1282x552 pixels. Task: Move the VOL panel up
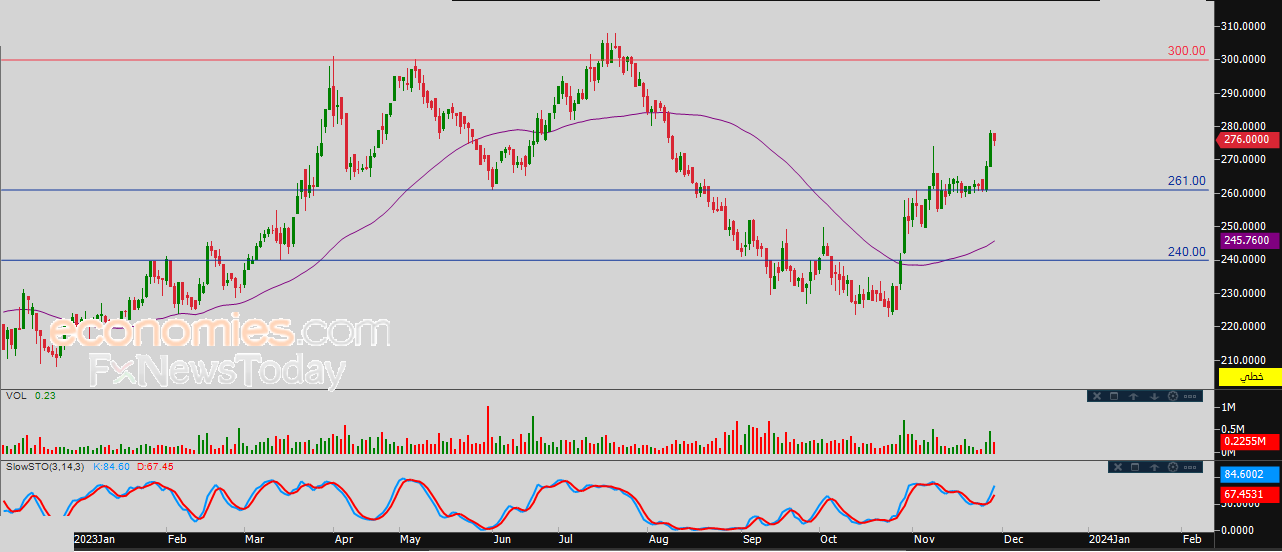click(1133, 396)
